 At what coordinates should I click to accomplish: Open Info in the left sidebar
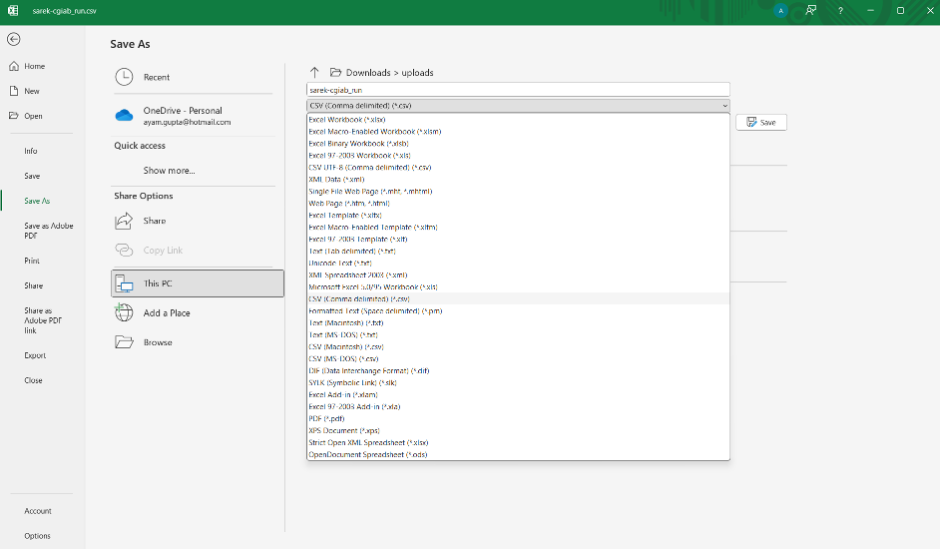(31, 151)
